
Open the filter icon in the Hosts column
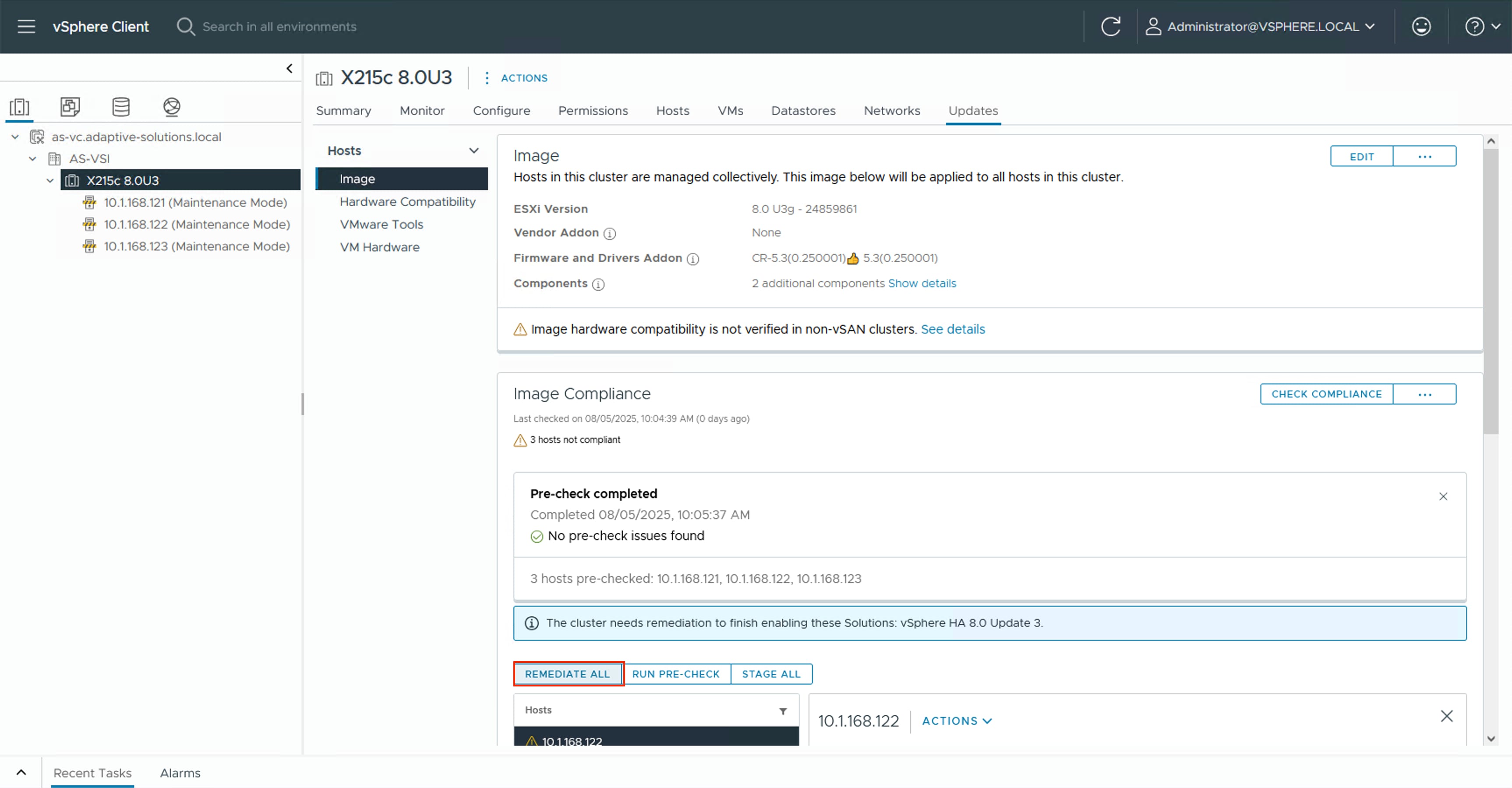tap(783, 711)
